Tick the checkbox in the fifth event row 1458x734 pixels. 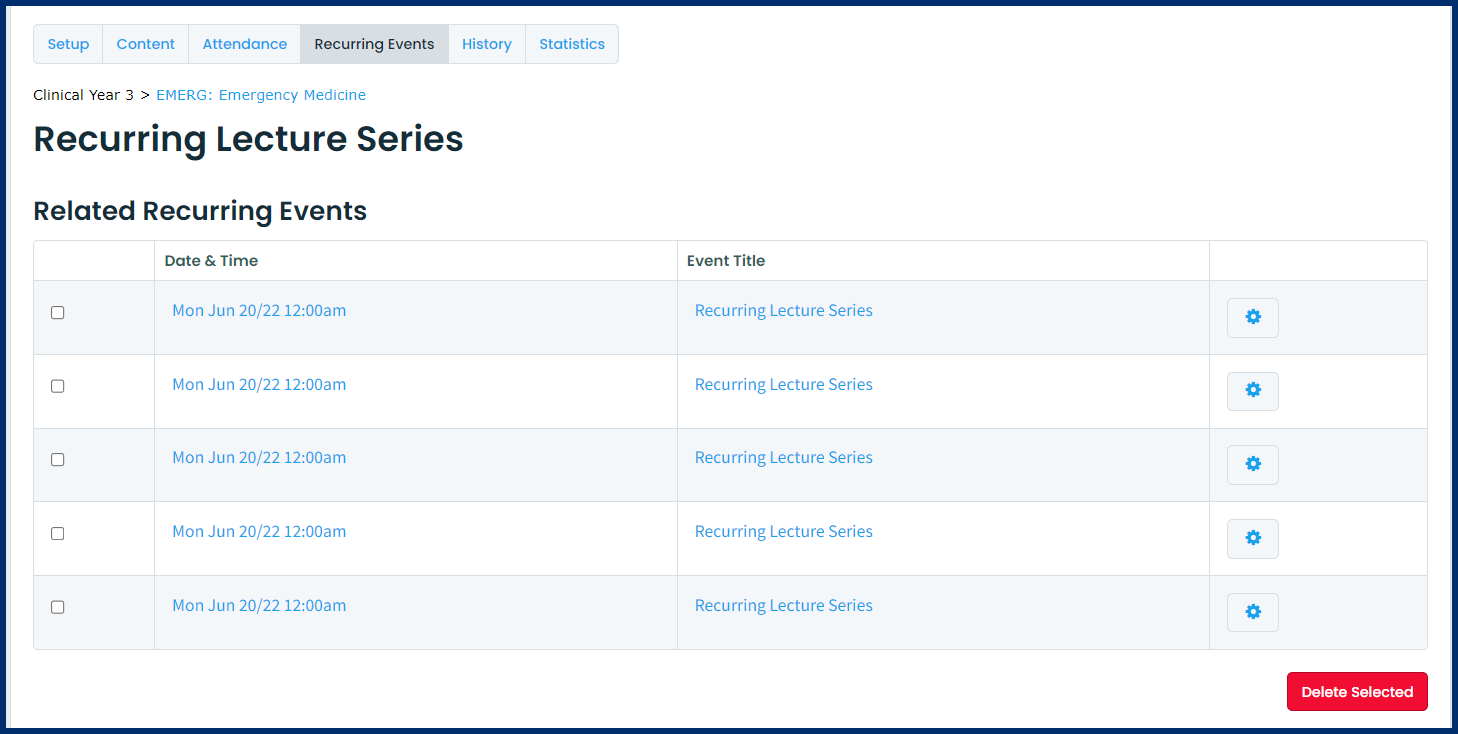58,607
